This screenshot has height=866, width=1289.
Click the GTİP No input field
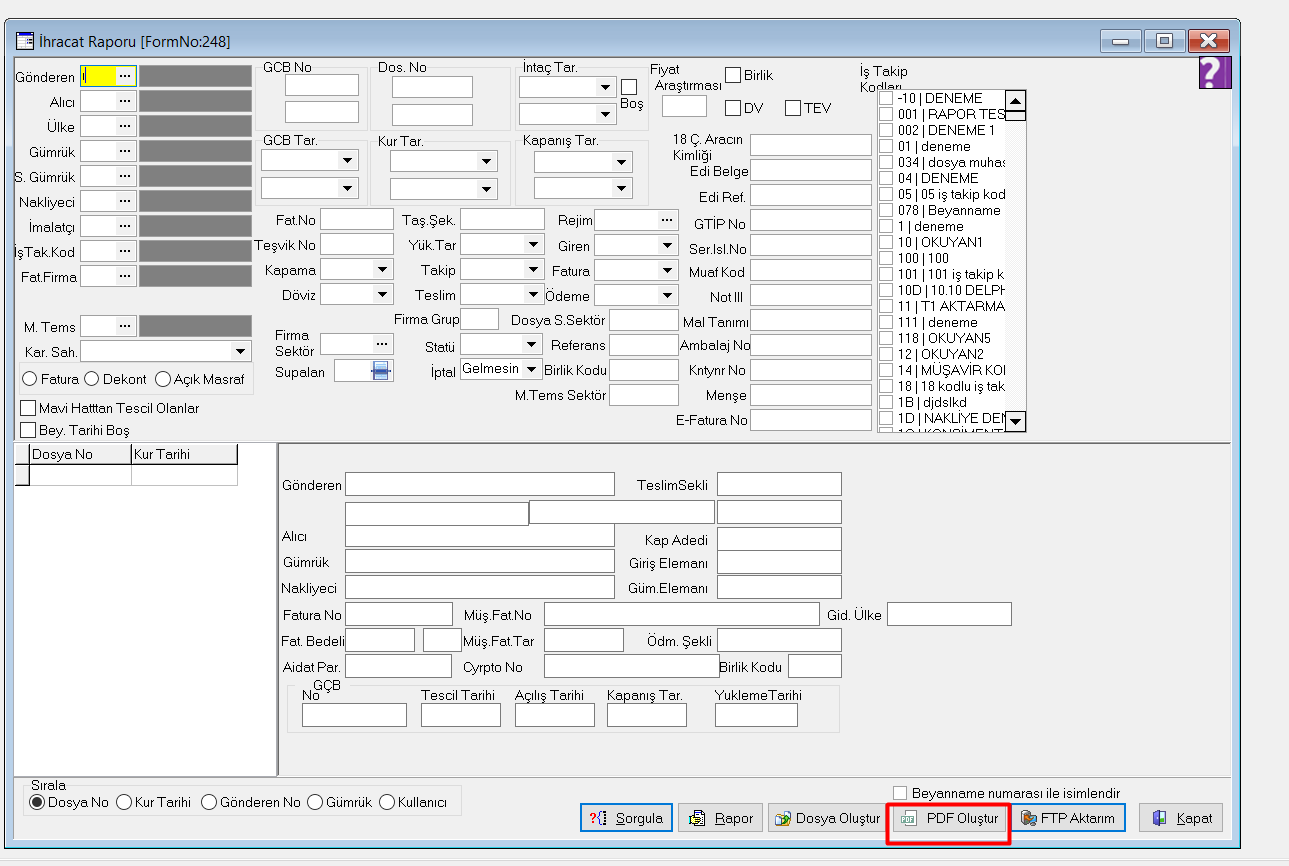811,220
